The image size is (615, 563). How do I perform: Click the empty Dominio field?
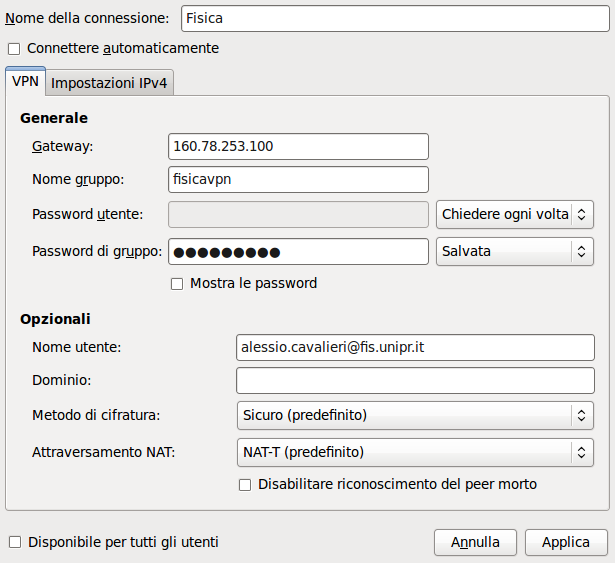(414, 380)
